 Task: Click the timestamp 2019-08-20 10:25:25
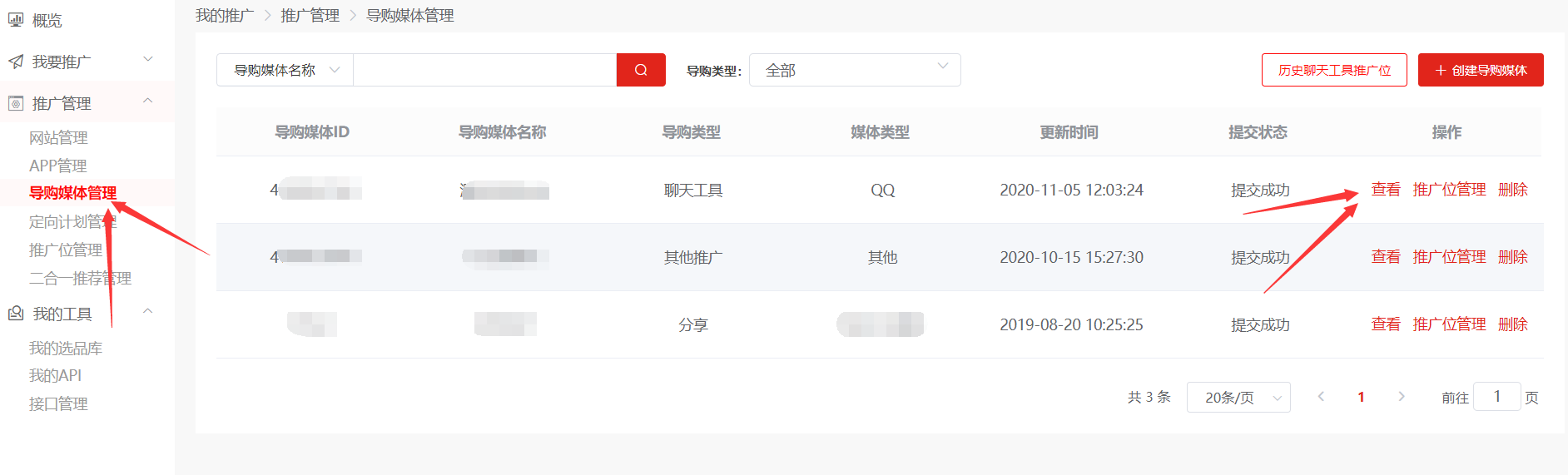1071,325
